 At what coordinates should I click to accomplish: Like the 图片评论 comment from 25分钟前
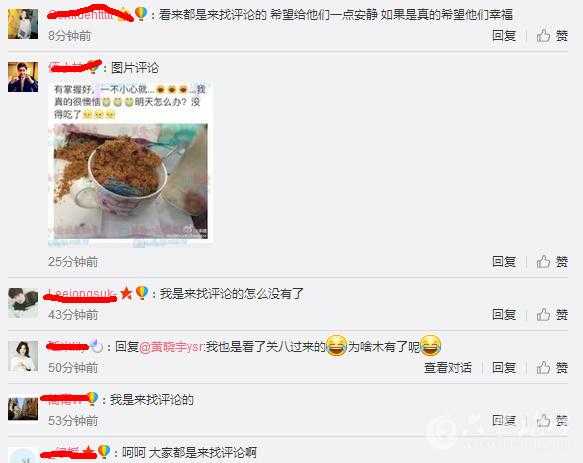[552, 261]
